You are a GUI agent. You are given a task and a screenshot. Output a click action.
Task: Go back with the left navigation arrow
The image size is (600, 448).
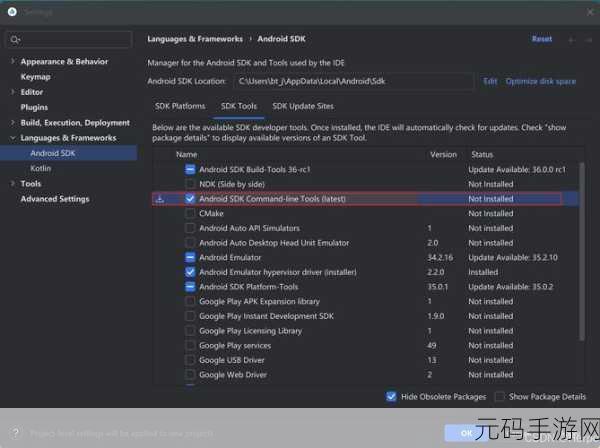[x=571, y=39]
